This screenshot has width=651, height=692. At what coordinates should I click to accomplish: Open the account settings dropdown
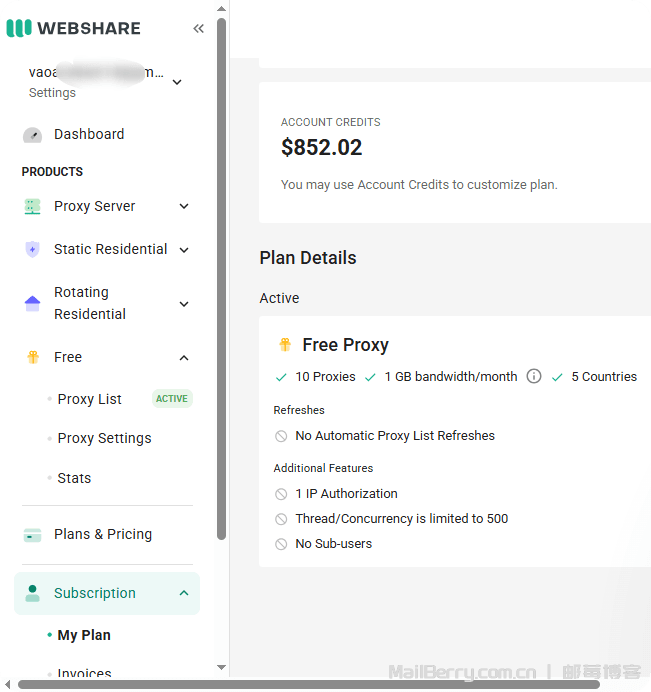click(x=177, y=82)
